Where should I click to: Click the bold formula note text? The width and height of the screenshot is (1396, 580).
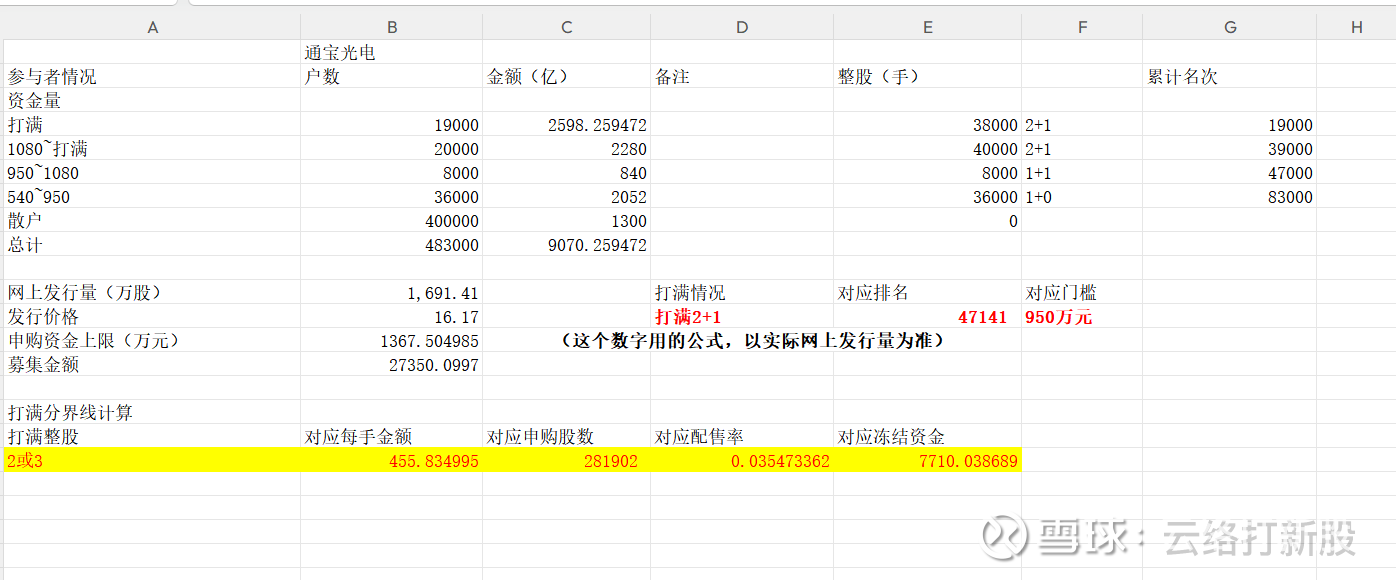753,340
